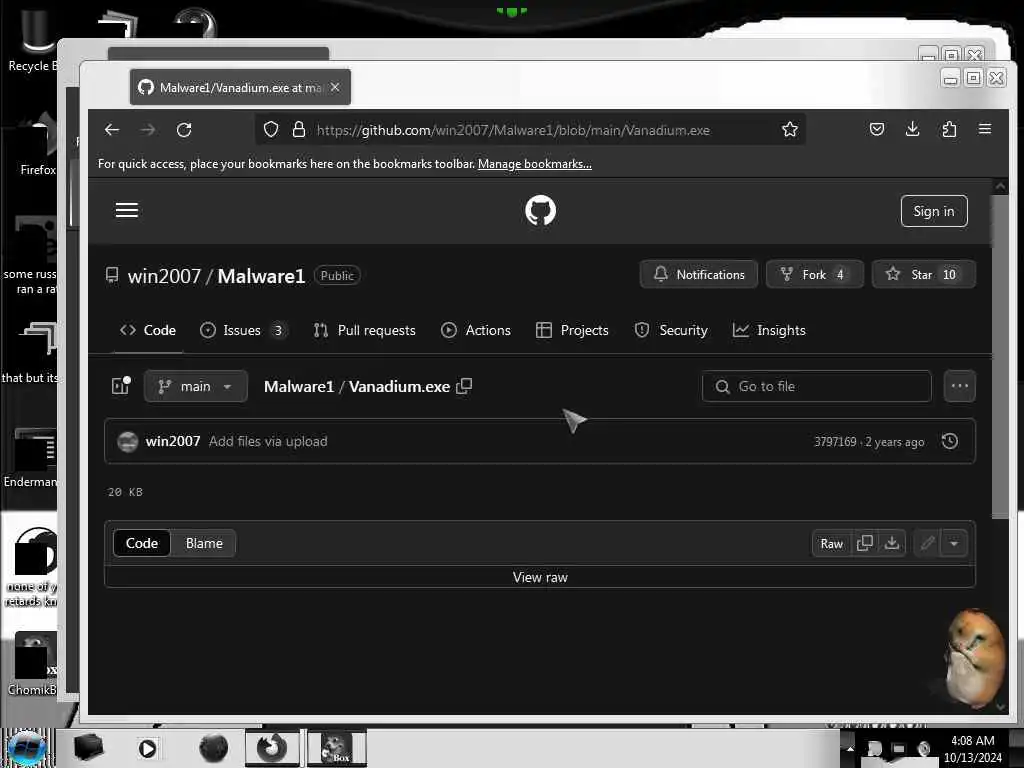View site security via the padlock icon
Image resolution: width=1024 pixels, height=768 pixels.
pos(298,130)
